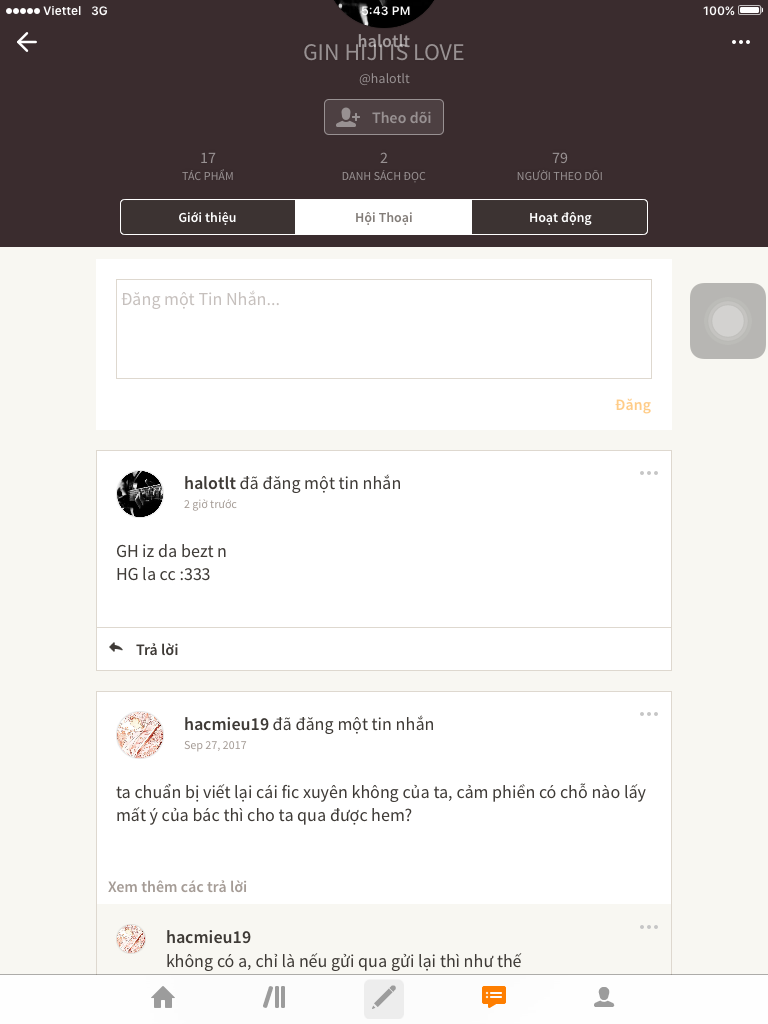
Task: Click the reply arrow icon under halotlt post
Action: pos(116,648)
